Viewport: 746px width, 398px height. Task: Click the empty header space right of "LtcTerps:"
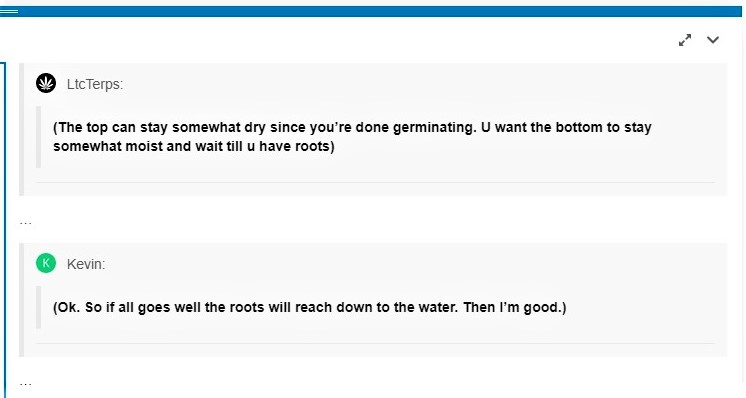click(x=419, y=84)
